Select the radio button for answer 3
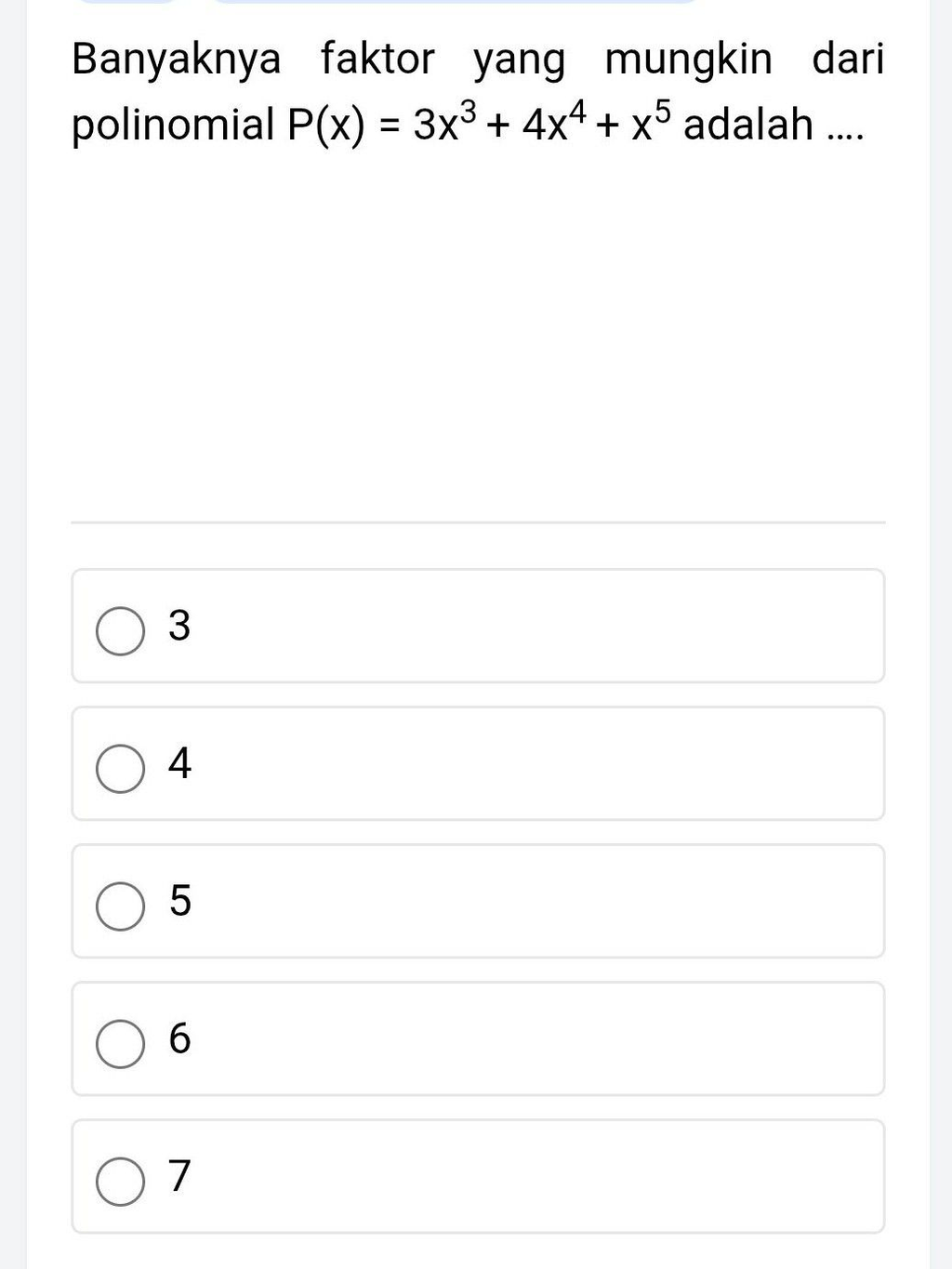 point(120,631)
